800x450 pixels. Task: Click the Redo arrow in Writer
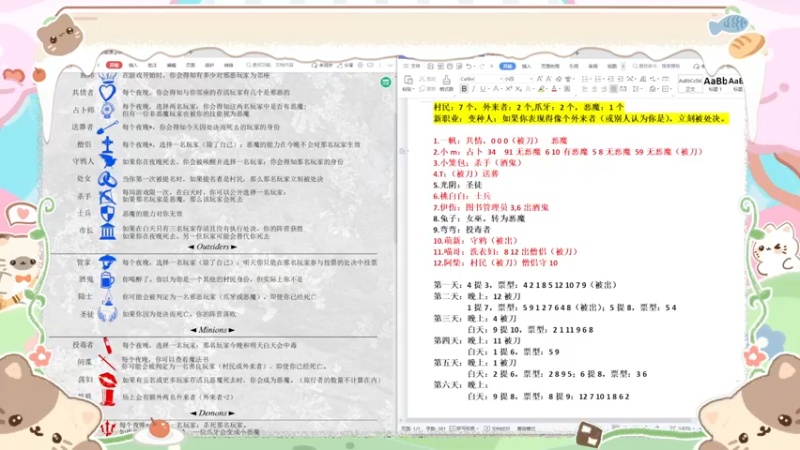(482, 66)
